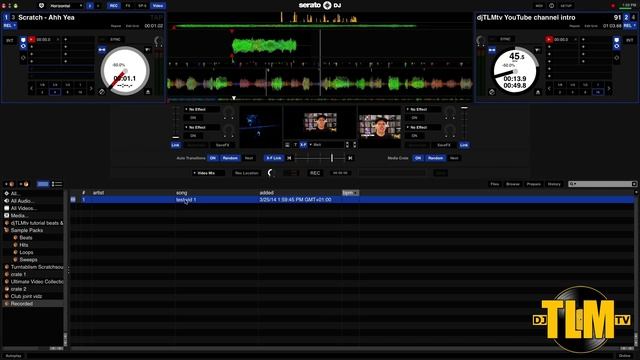Toggle first effect ON for right video FX
This screenshot has width=640, height=360.
tap(414, 118)
